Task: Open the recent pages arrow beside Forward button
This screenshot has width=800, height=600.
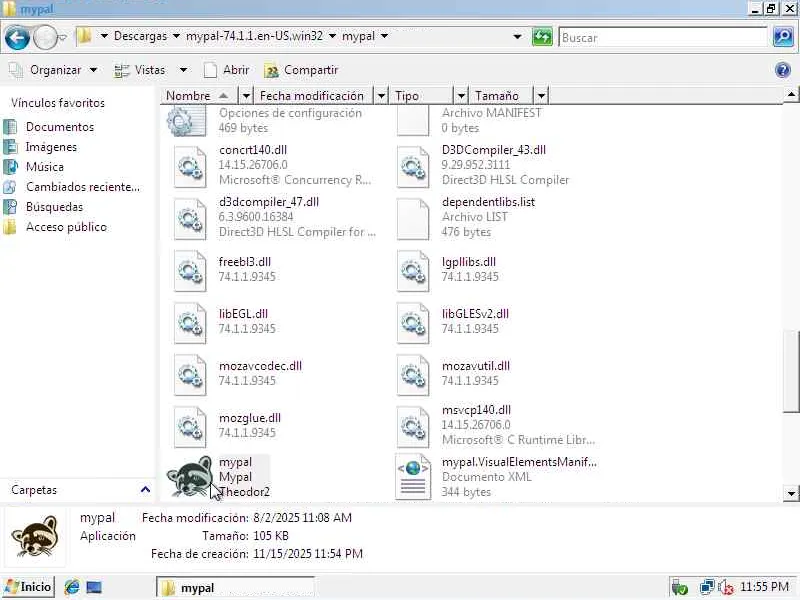Action: coord(63,38)
